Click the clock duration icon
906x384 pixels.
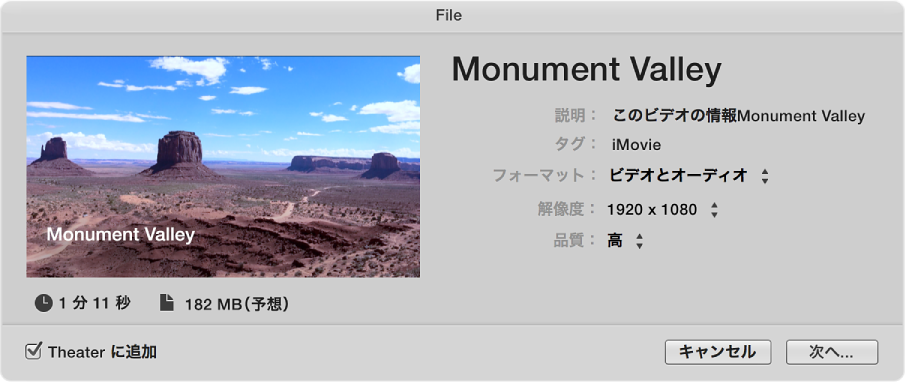(43, 303)
